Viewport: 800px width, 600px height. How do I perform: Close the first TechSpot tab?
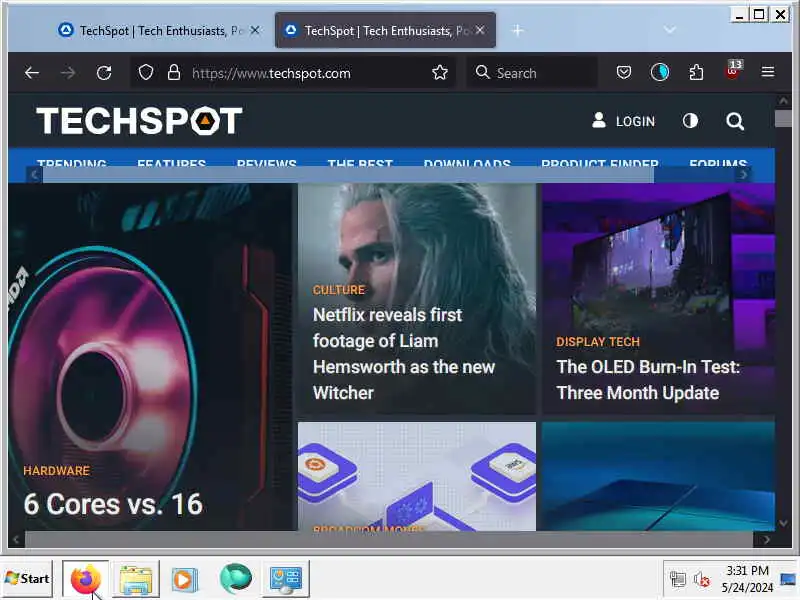click(x=255, y=31)
